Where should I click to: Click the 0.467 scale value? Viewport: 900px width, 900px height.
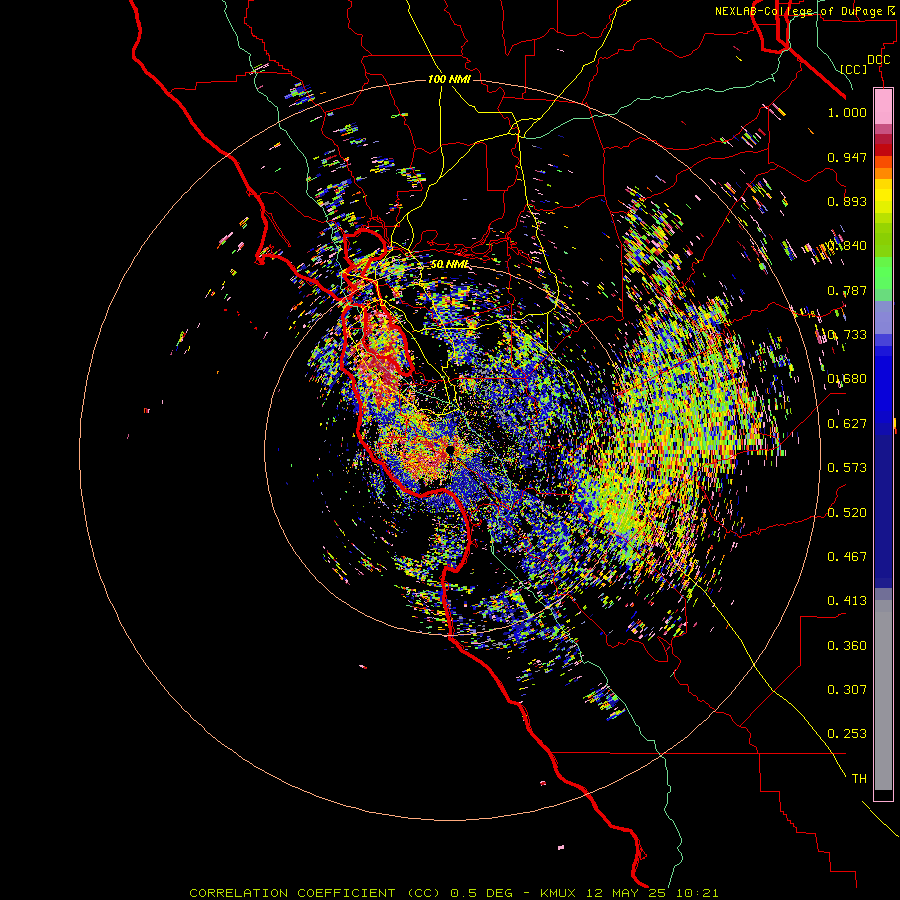tap(847, 556)
